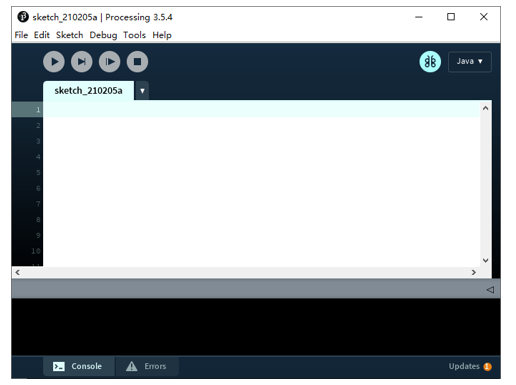The height and width of the screenshot is (385, 516).
Task: Click the editor scroll down arrow
Action: 486,260
